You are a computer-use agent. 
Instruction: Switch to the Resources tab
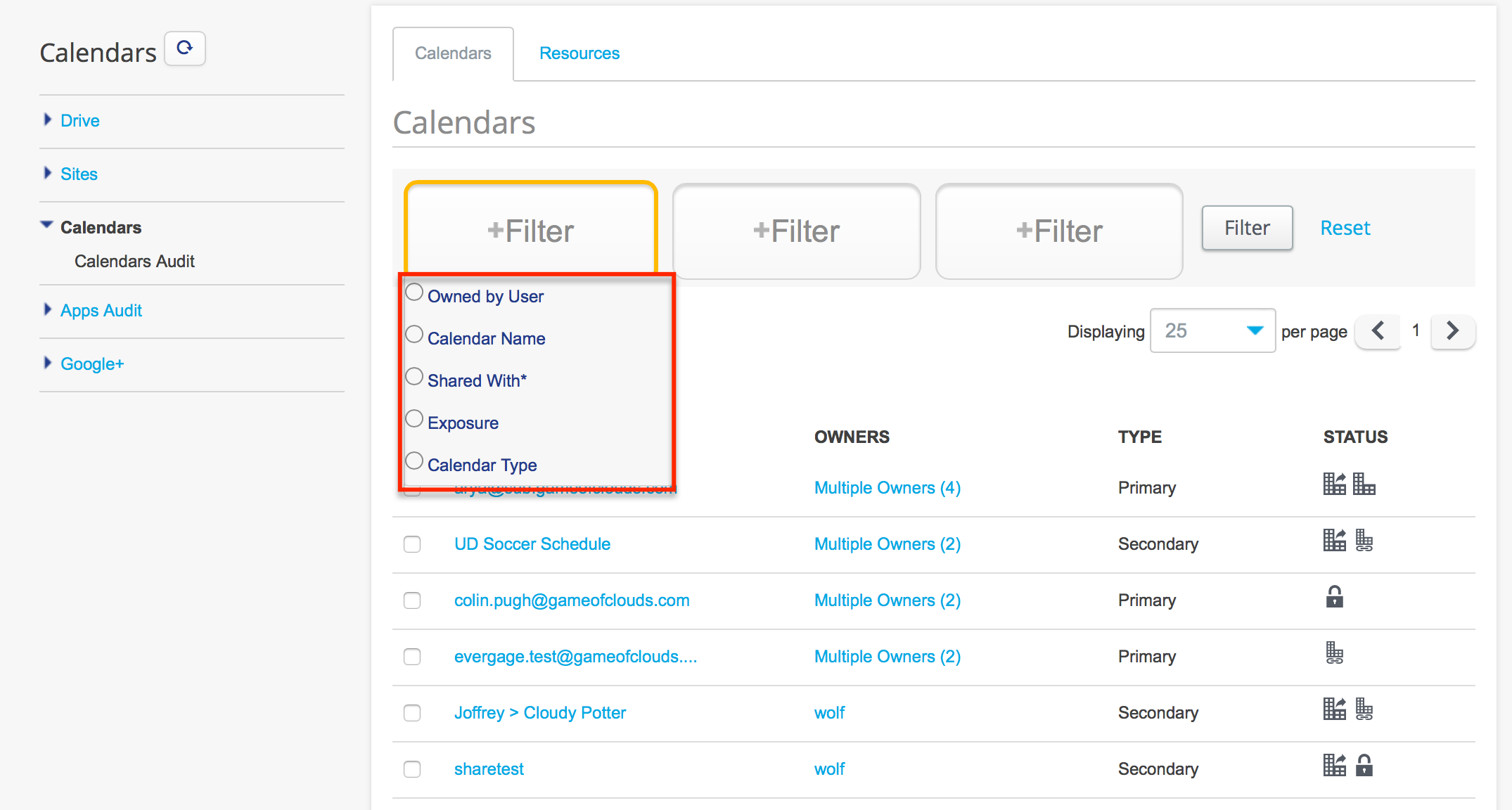pos(579,53)
